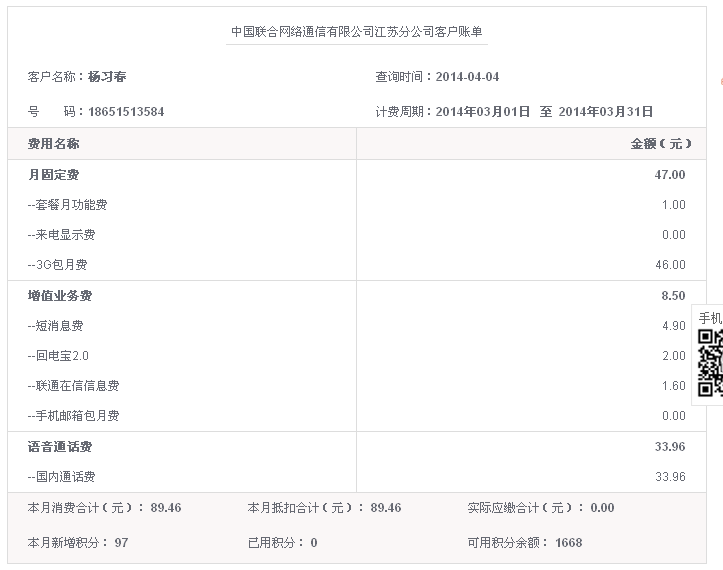This screenshot has width=723, height=570.
Task: Click the customer name 杨习春
Action: pos(107,77)
